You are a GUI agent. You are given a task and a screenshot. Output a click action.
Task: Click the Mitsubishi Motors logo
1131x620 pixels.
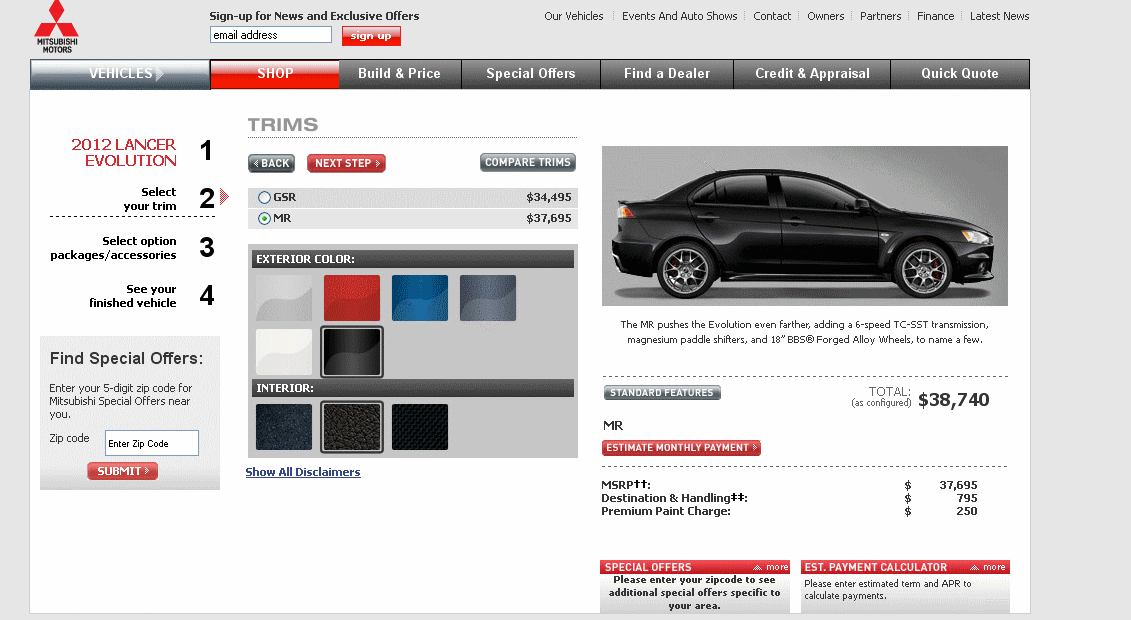click(x=56, y=27)
